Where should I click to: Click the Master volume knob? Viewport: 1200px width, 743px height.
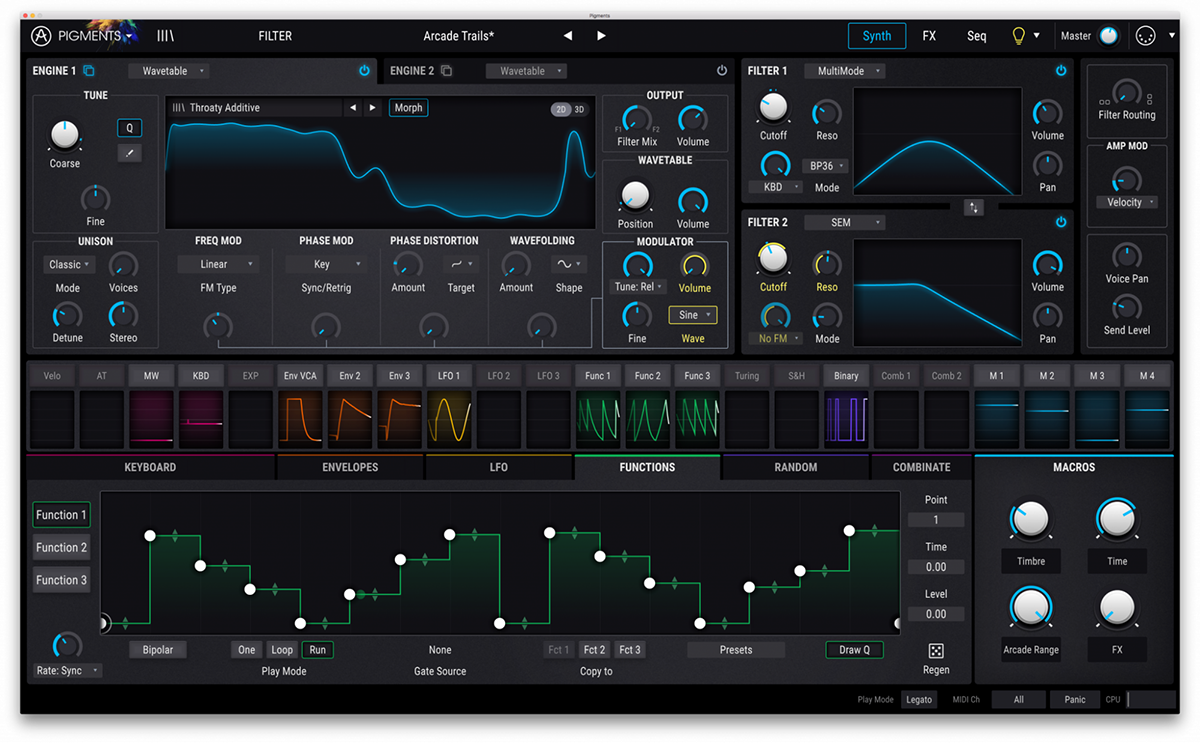pyautogui.click(x=1109, y=36)
